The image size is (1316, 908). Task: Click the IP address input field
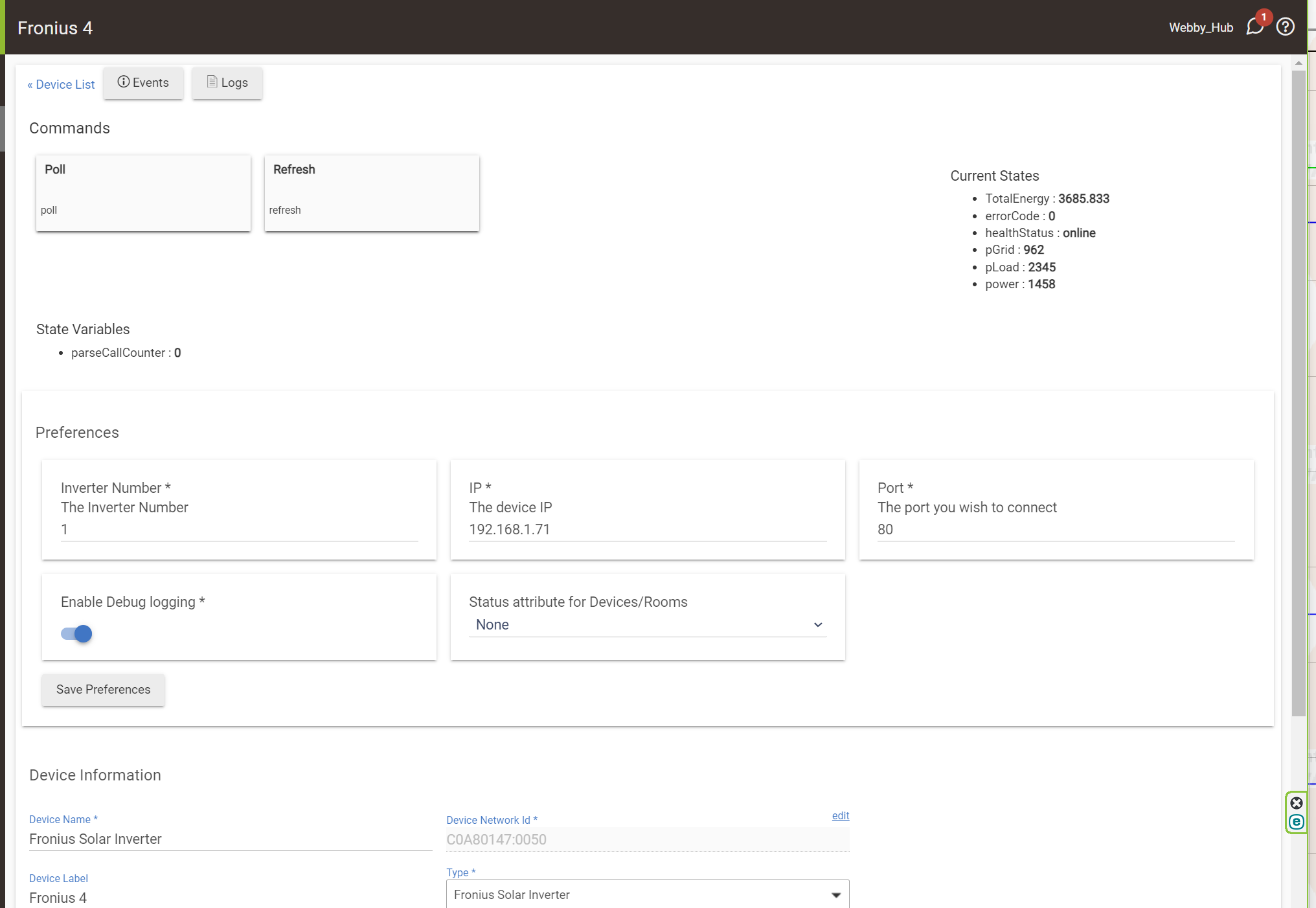[648, 529]
